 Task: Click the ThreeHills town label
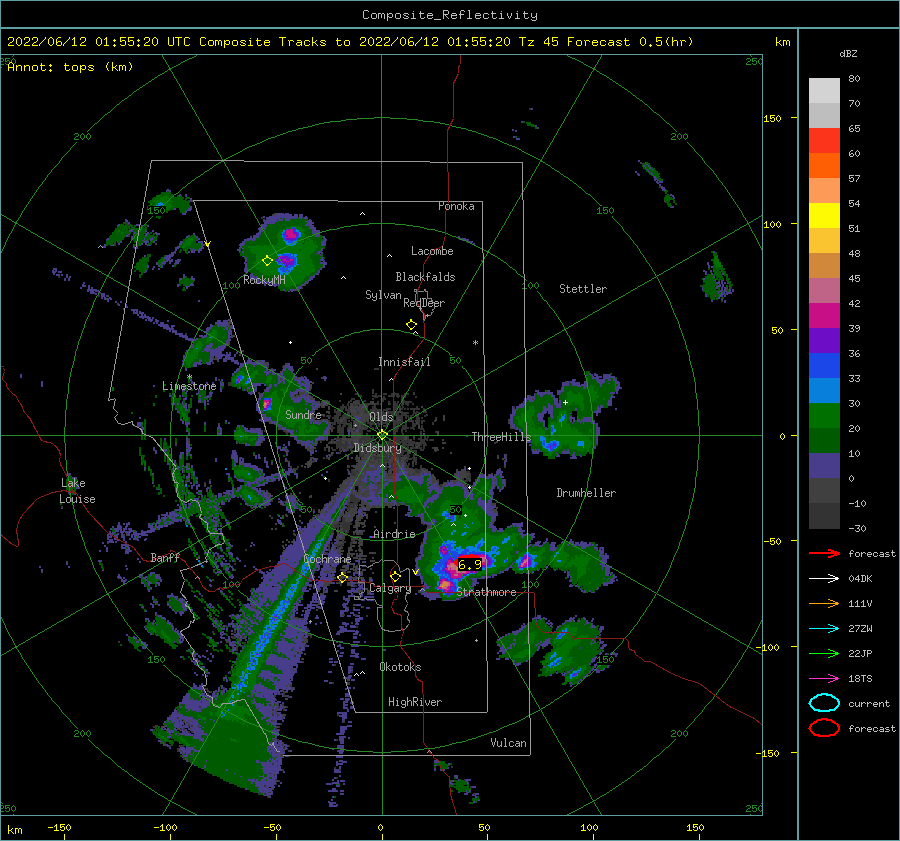click(502, 437)
